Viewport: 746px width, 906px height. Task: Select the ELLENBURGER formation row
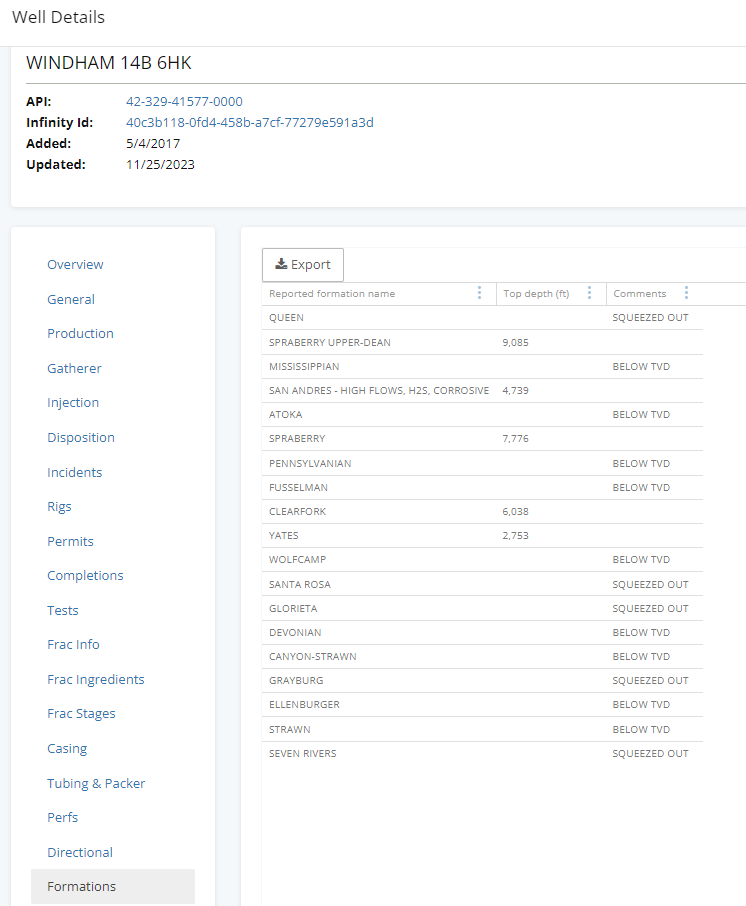pyautogui.click(x=483, y=705)
